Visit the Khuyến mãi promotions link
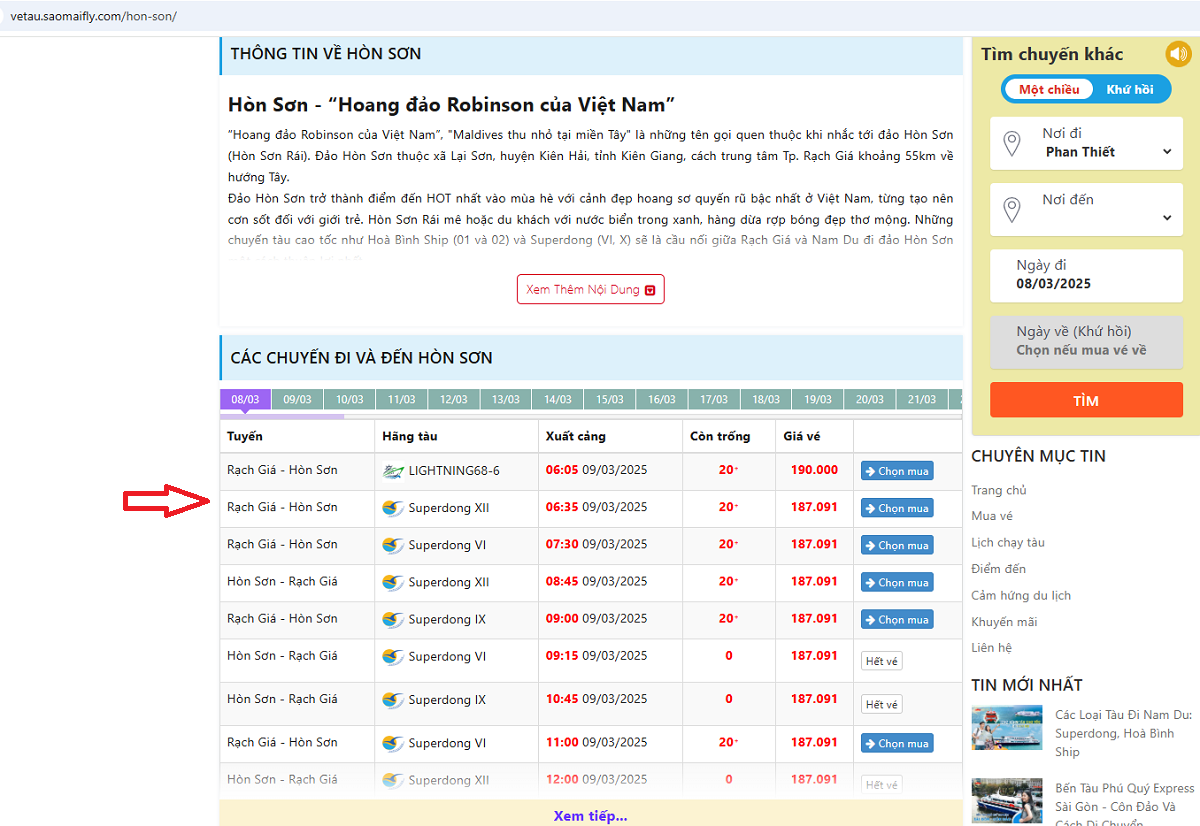The height and width of the screenshot is (826, 1200). point(1004,621)
